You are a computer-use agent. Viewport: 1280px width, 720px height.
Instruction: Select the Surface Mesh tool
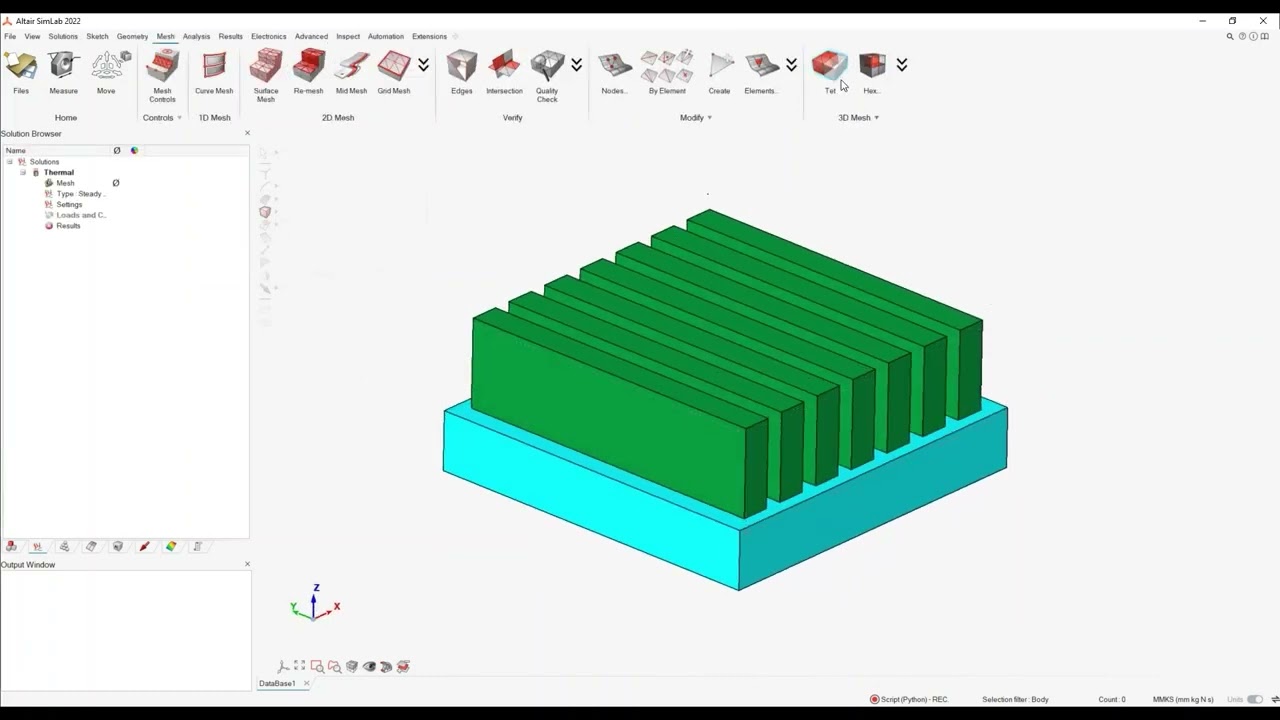[x=266, y=76]
